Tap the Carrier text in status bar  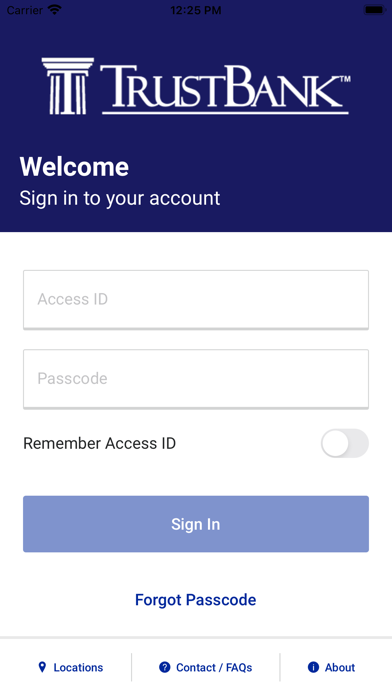(x=24, y=10)
